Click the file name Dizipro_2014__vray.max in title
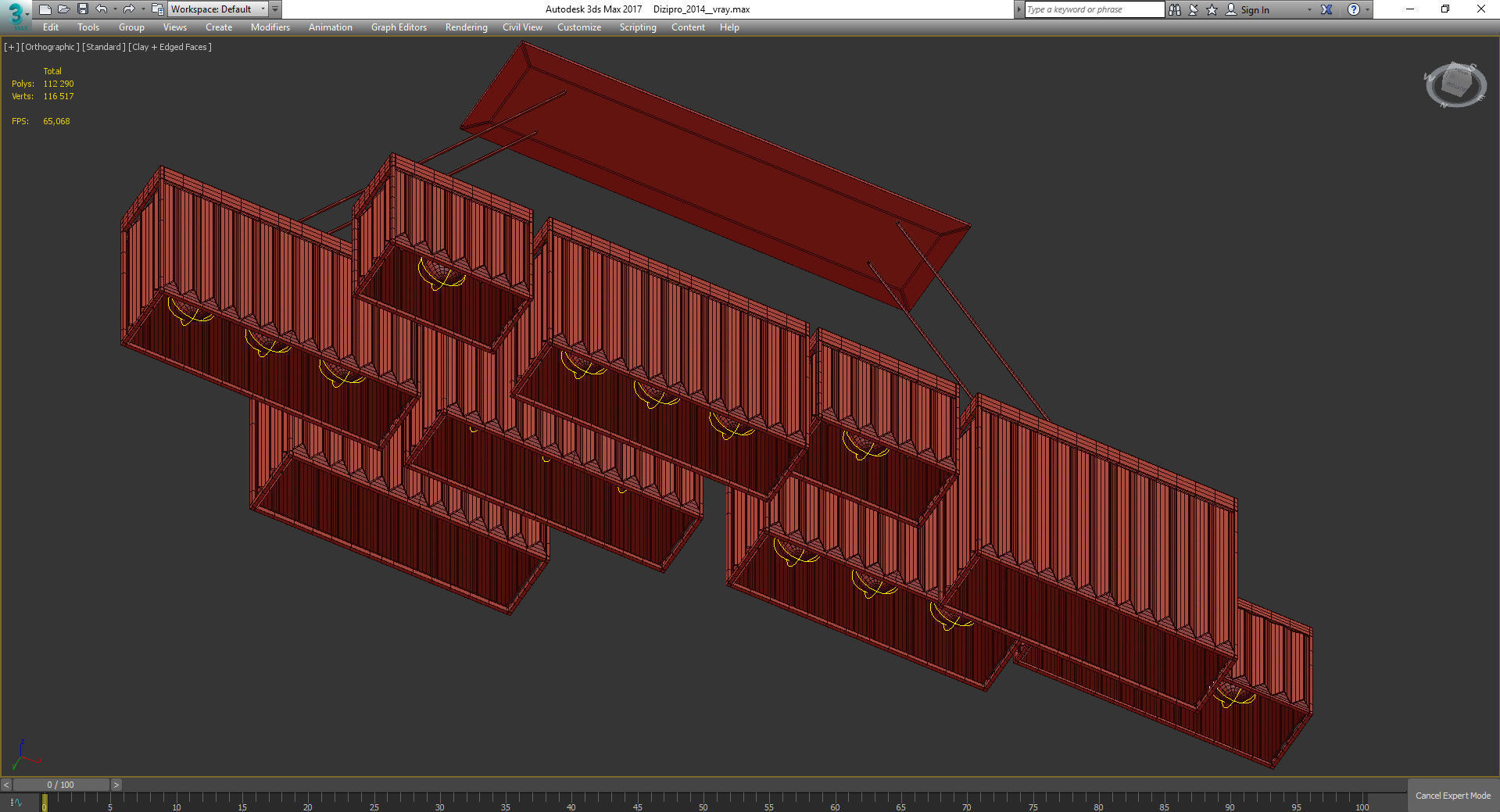 [x=701, y=9]
